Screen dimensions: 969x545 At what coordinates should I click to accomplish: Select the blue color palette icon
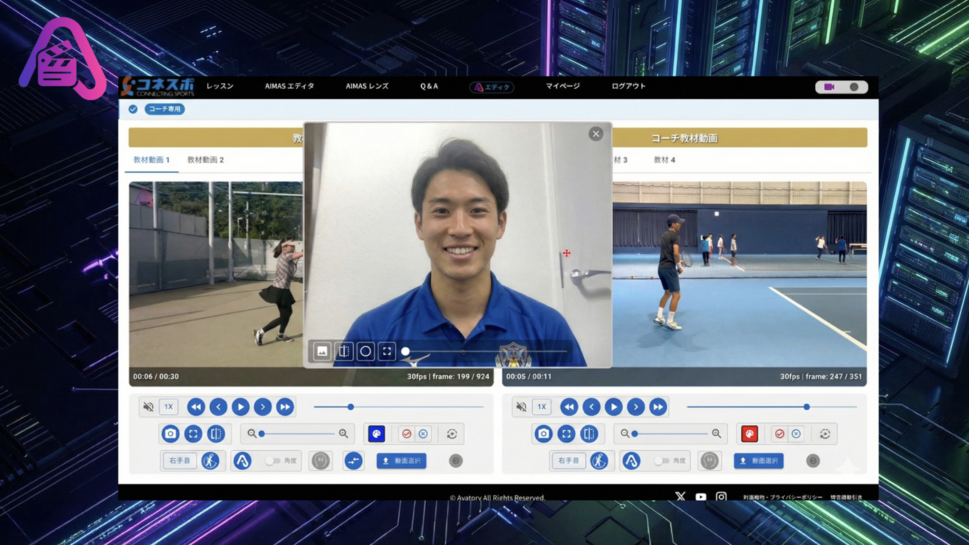click(376, 434)
